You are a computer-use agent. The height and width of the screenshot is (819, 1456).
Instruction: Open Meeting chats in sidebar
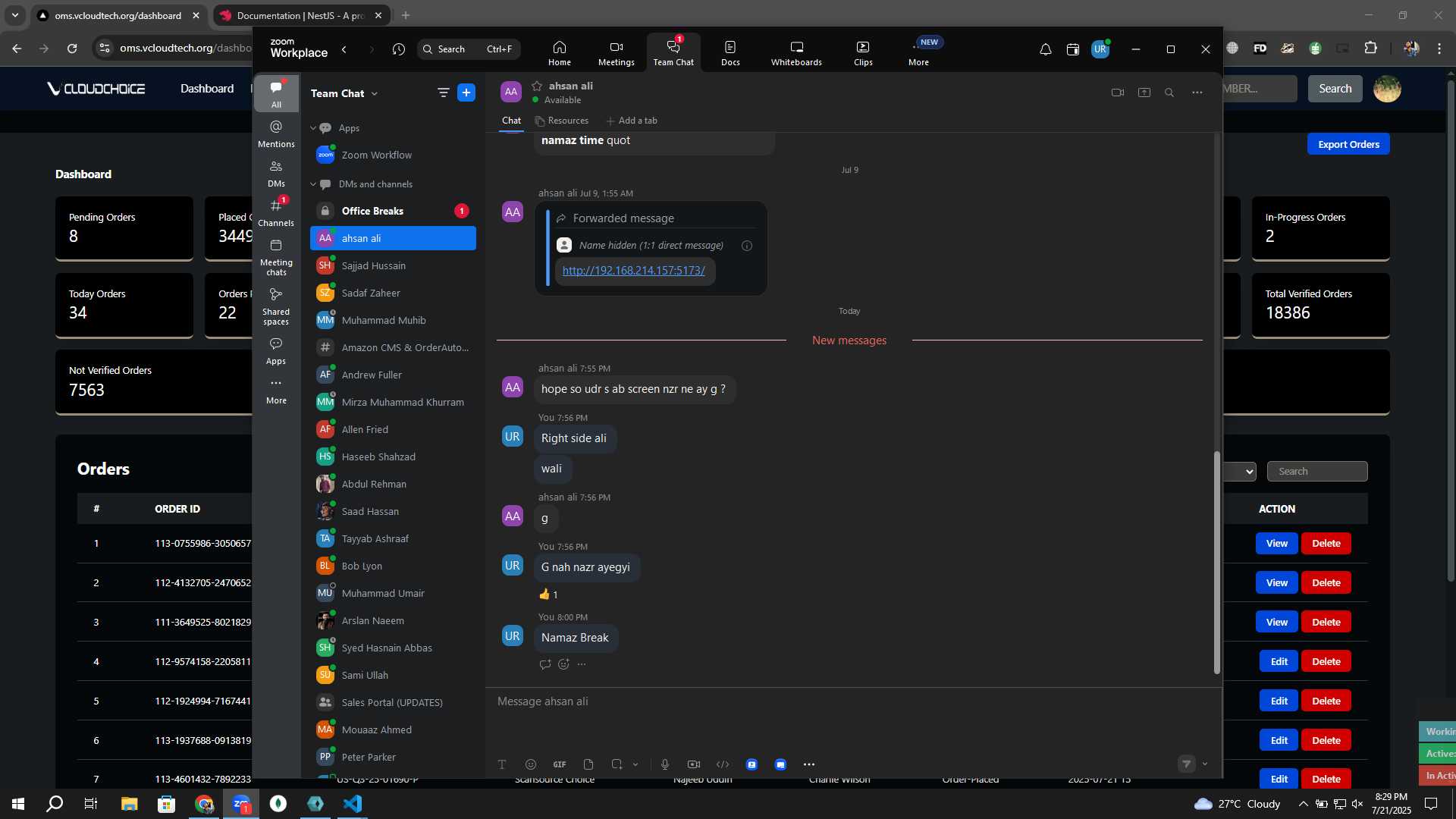(276, 257)
